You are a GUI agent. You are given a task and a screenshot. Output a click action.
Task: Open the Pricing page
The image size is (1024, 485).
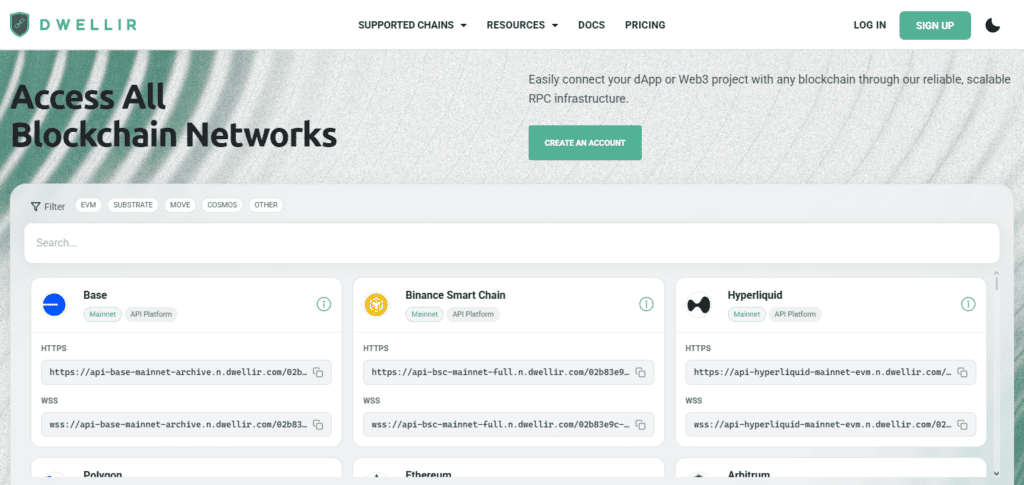645,25
